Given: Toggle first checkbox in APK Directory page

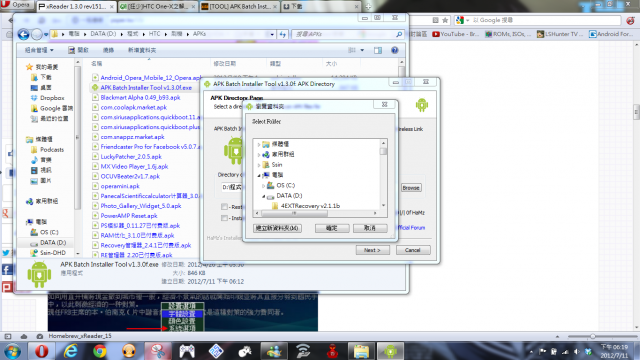Looking at the screenshot, I should point(224,207).
